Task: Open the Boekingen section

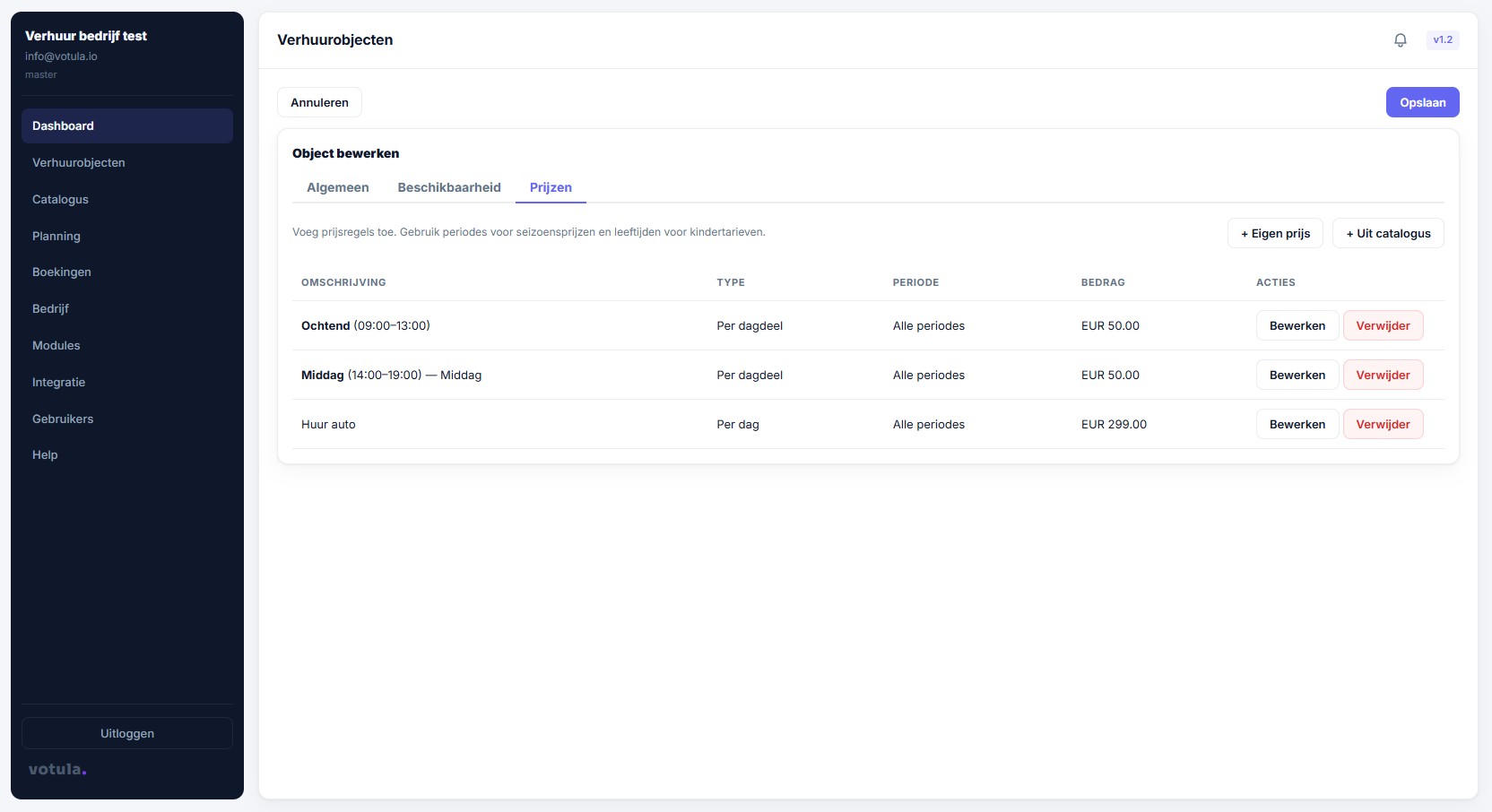Action: pos(62,272)
